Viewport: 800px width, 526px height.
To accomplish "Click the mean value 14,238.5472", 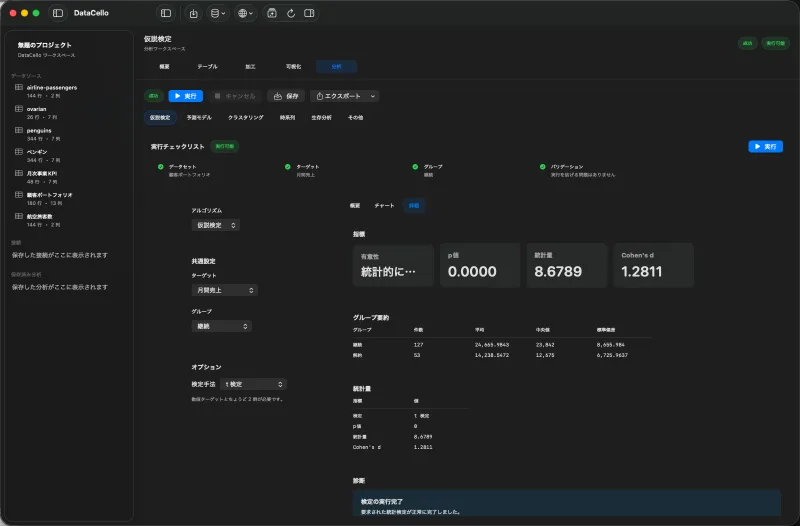I will click(x=492, y=355).
